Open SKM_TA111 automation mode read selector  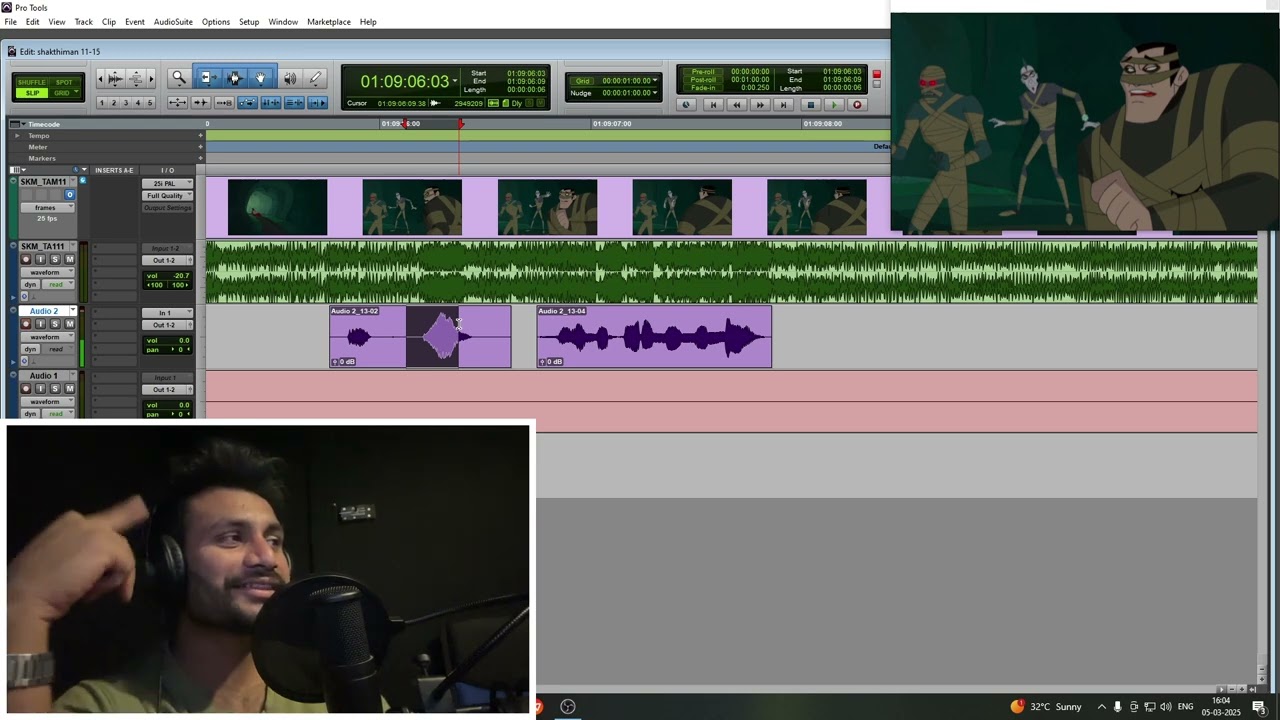coord(58,285)
